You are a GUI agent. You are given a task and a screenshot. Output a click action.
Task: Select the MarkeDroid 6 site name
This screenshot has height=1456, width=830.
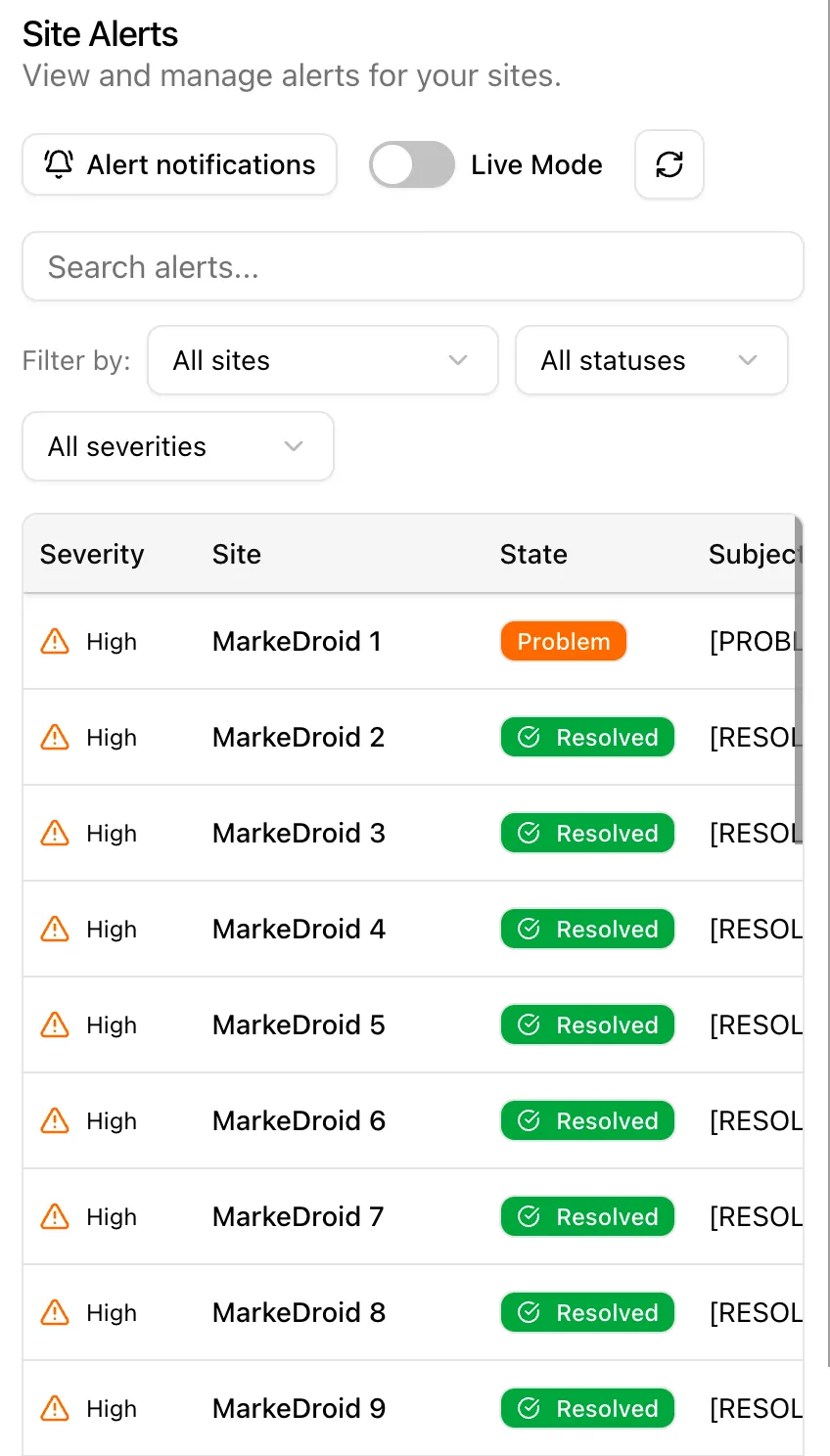pos(299,1120)
